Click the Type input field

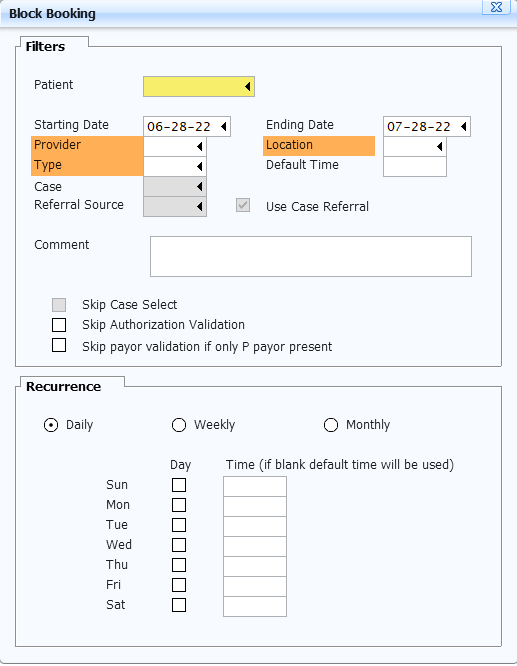tap(175, 166)
